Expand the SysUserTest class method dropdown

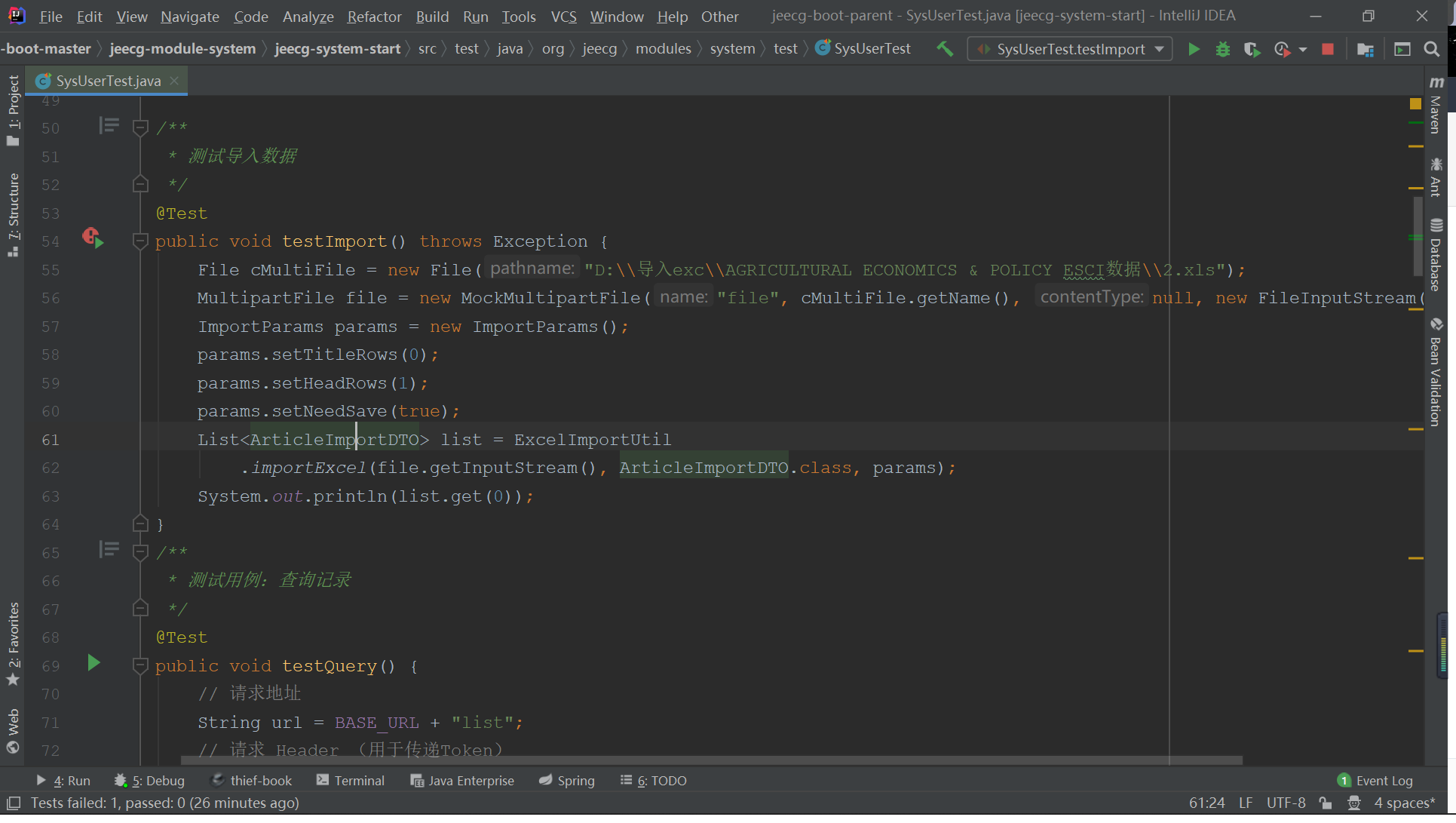(1159, 48)
